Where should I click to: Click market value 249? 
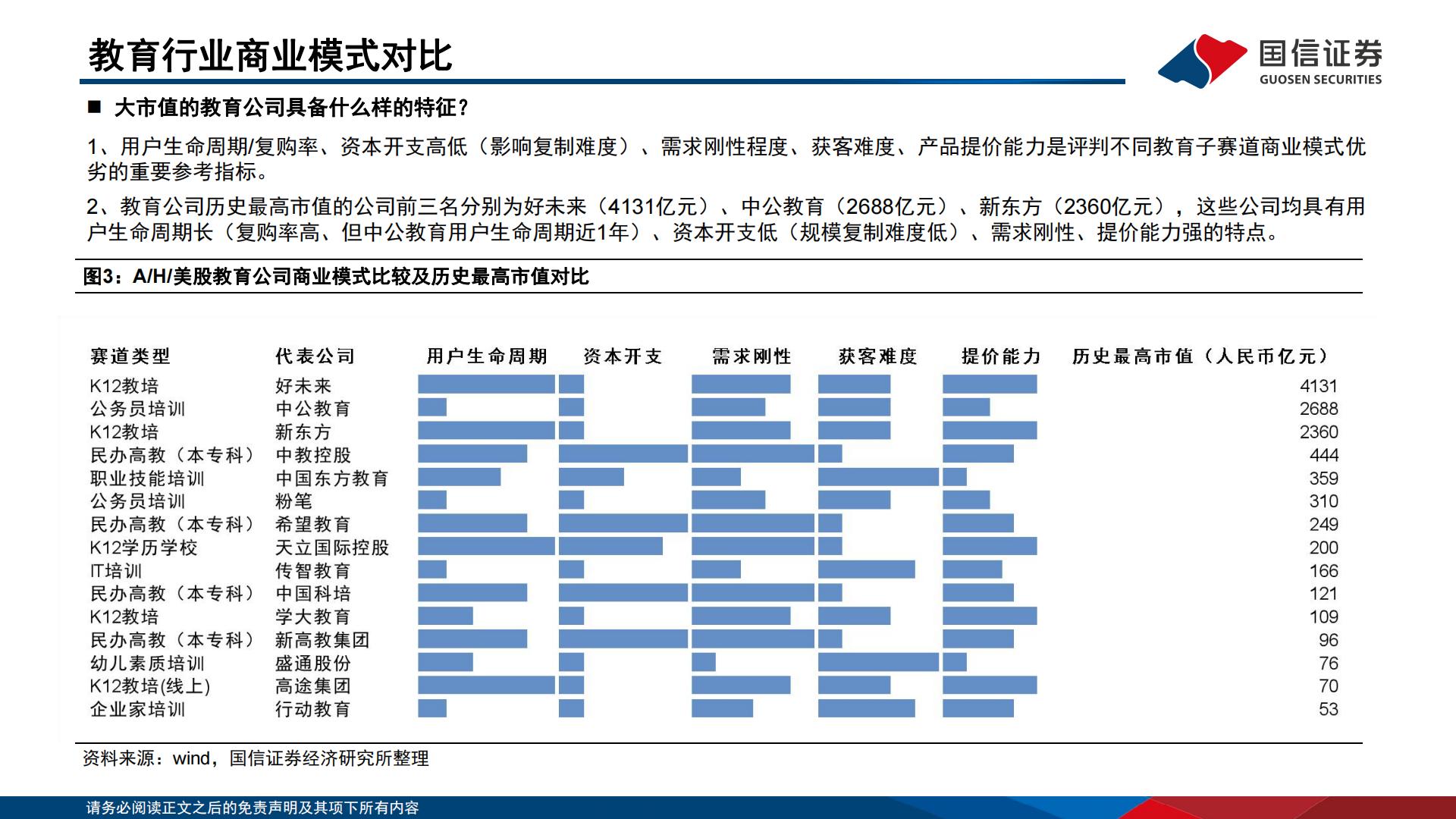[1324, 525]
